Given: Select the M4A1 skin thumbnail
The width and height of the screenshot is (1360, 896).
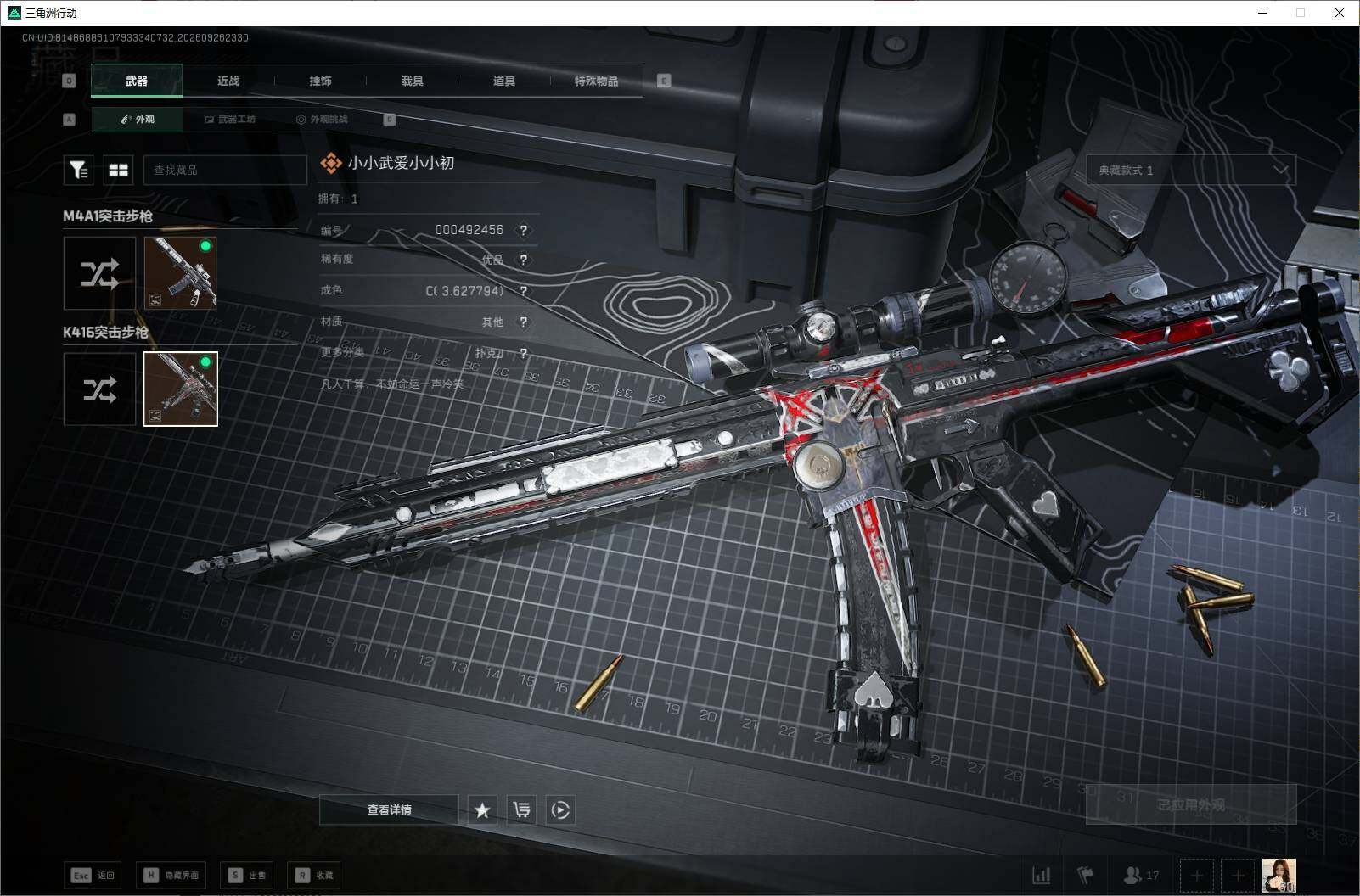Looking at the screenshot, I should point(181,273).
